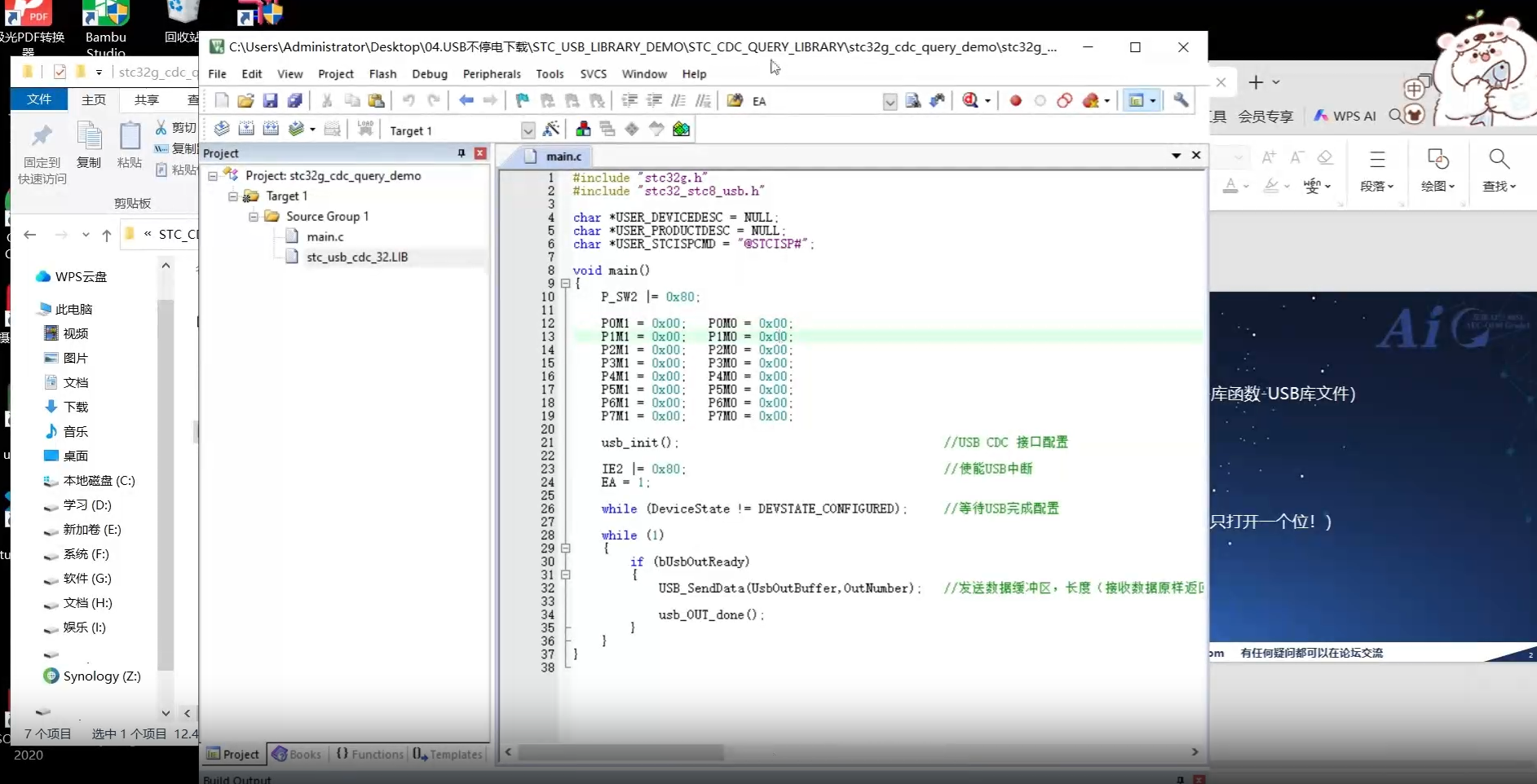The width and height of the screenshot is (1537, 784).
Task: Click 会员专享 in WPS
Action: [x=1265, y=116]
